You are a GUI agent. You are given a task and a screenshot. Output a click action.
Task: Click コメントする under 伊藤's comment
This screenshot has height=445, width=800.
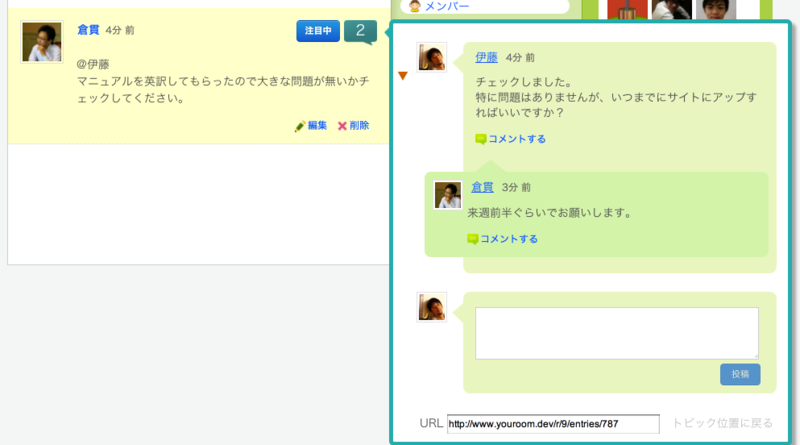coord(517,139)
